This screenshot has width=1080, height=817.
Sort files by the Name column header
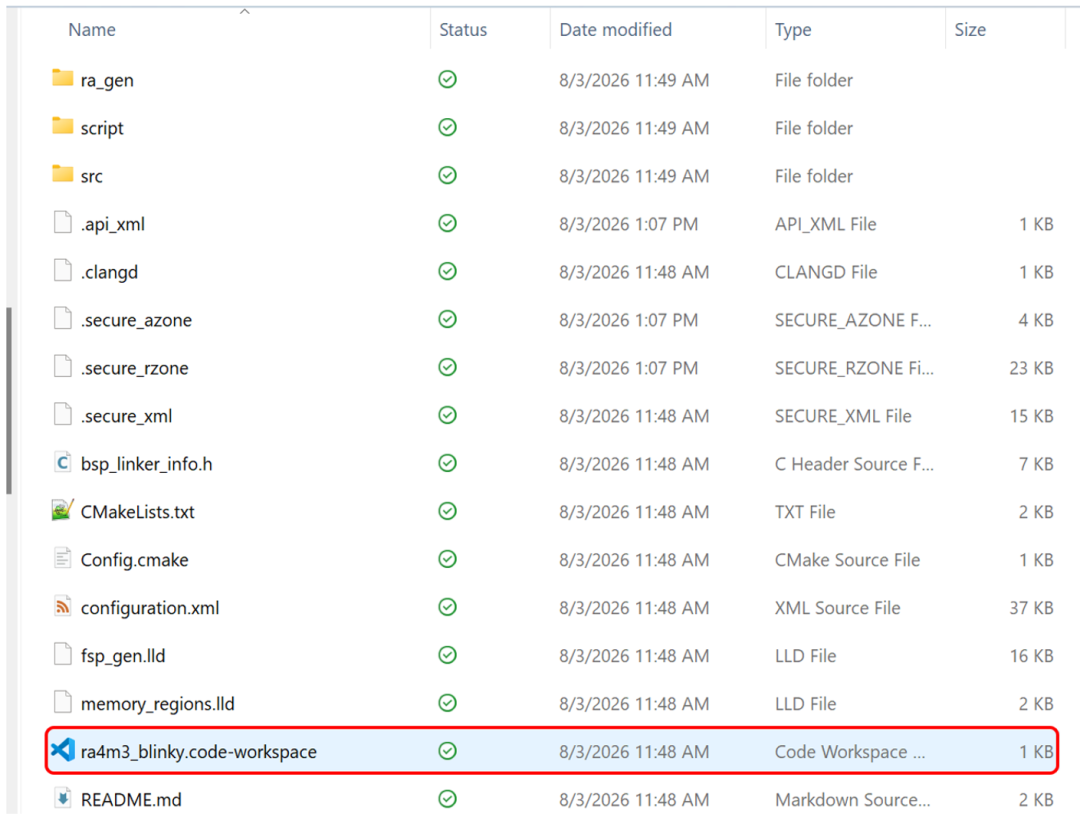(92, 30)
